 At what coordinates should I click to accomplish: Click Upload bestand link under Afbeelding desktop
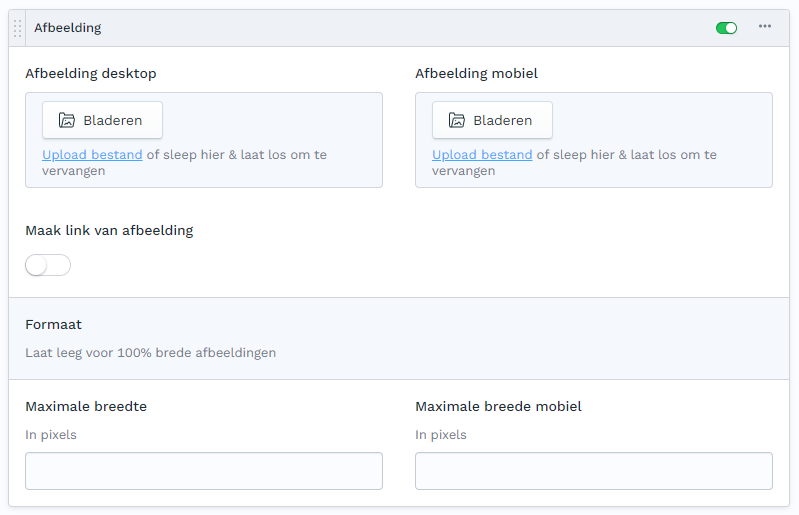pos(92,155)
